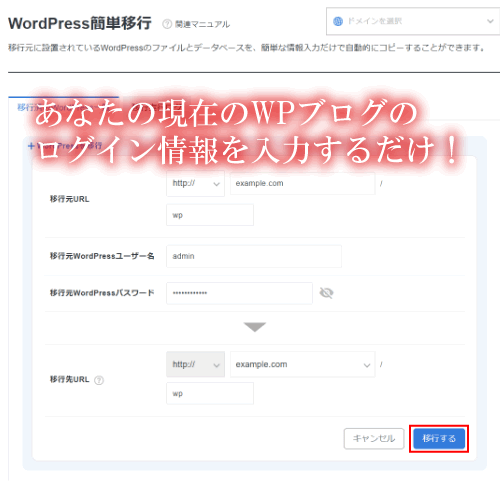Expand the 移行先URL example.com domain dropdown

click(x=303, y=364)
